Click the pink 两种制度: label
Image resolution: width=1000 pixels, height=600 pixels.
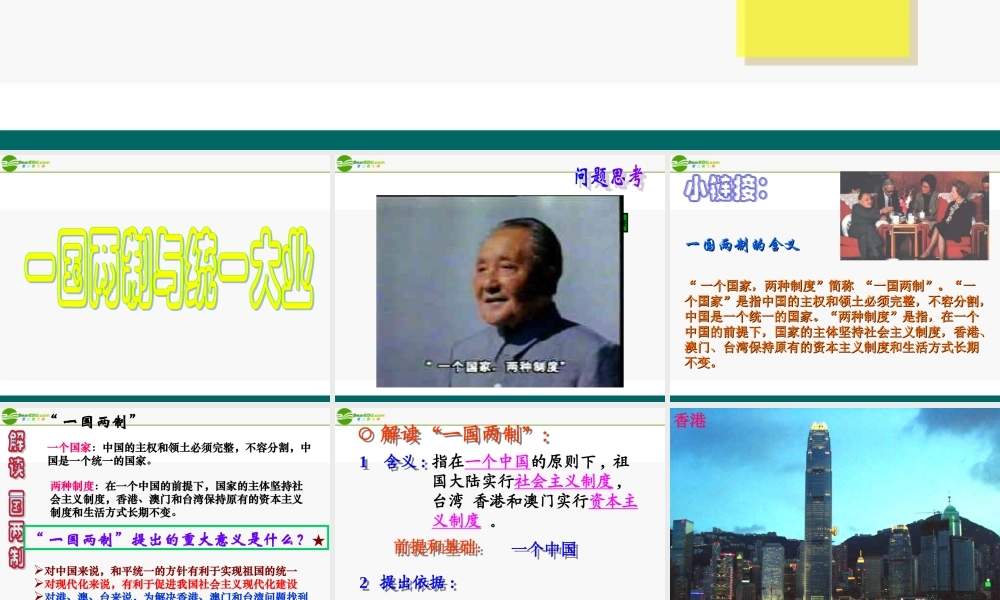(74, 486)
